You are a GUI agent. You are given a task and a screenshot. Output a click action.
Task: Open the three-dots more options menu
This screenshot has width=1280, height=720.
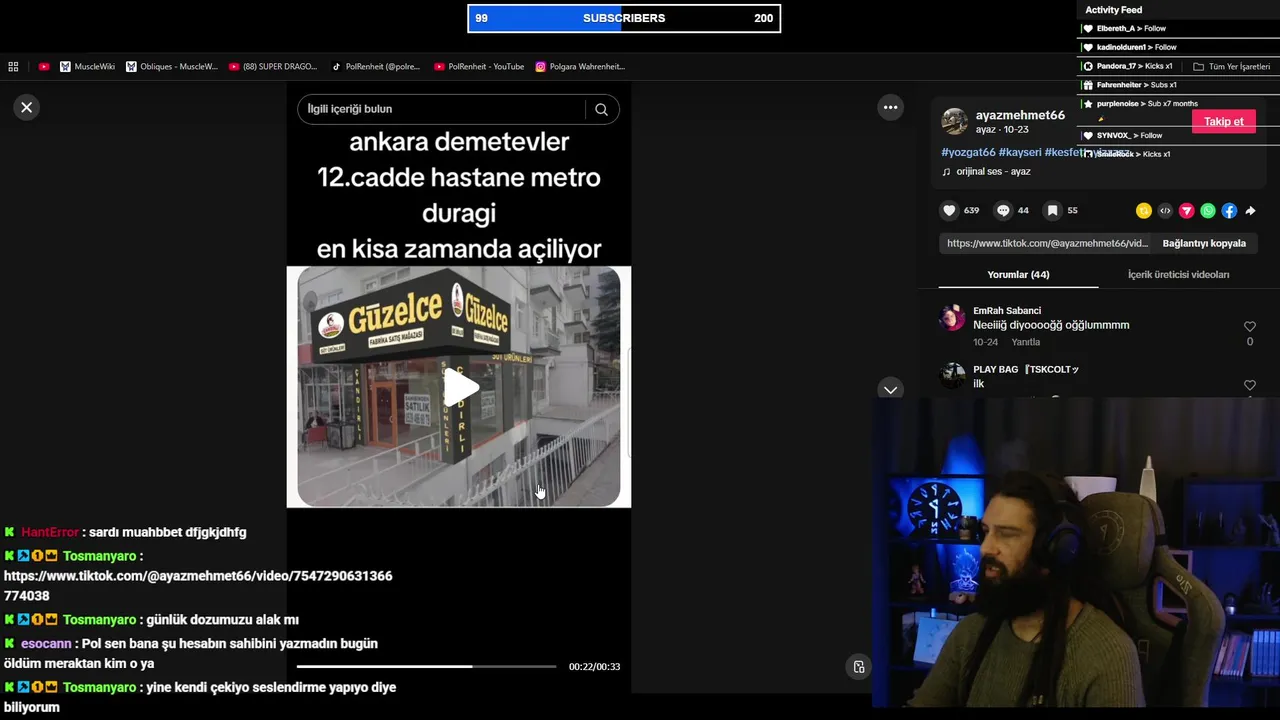pyautogui.click(x=890, y=107)
